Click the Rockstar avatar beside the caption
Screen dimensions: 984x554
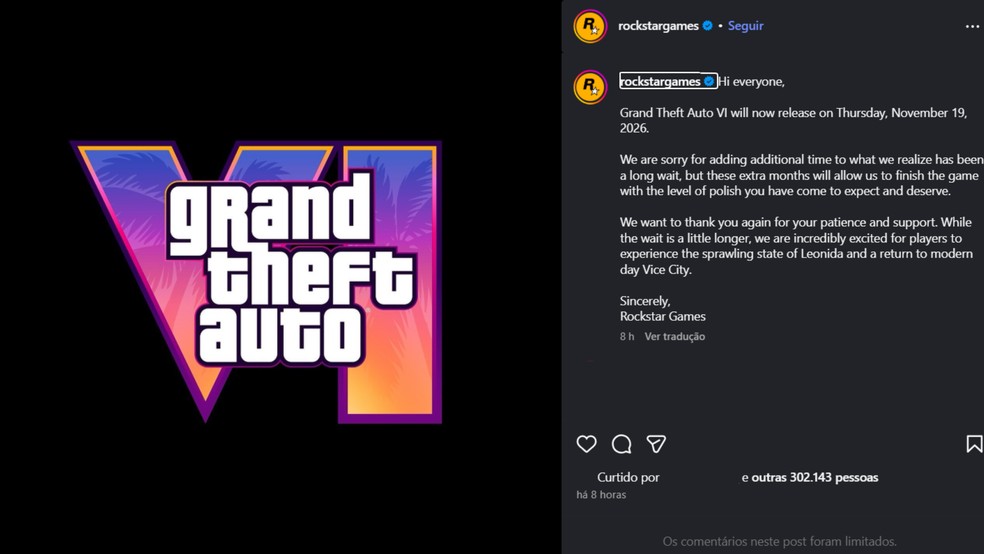(x=590, y=86)
